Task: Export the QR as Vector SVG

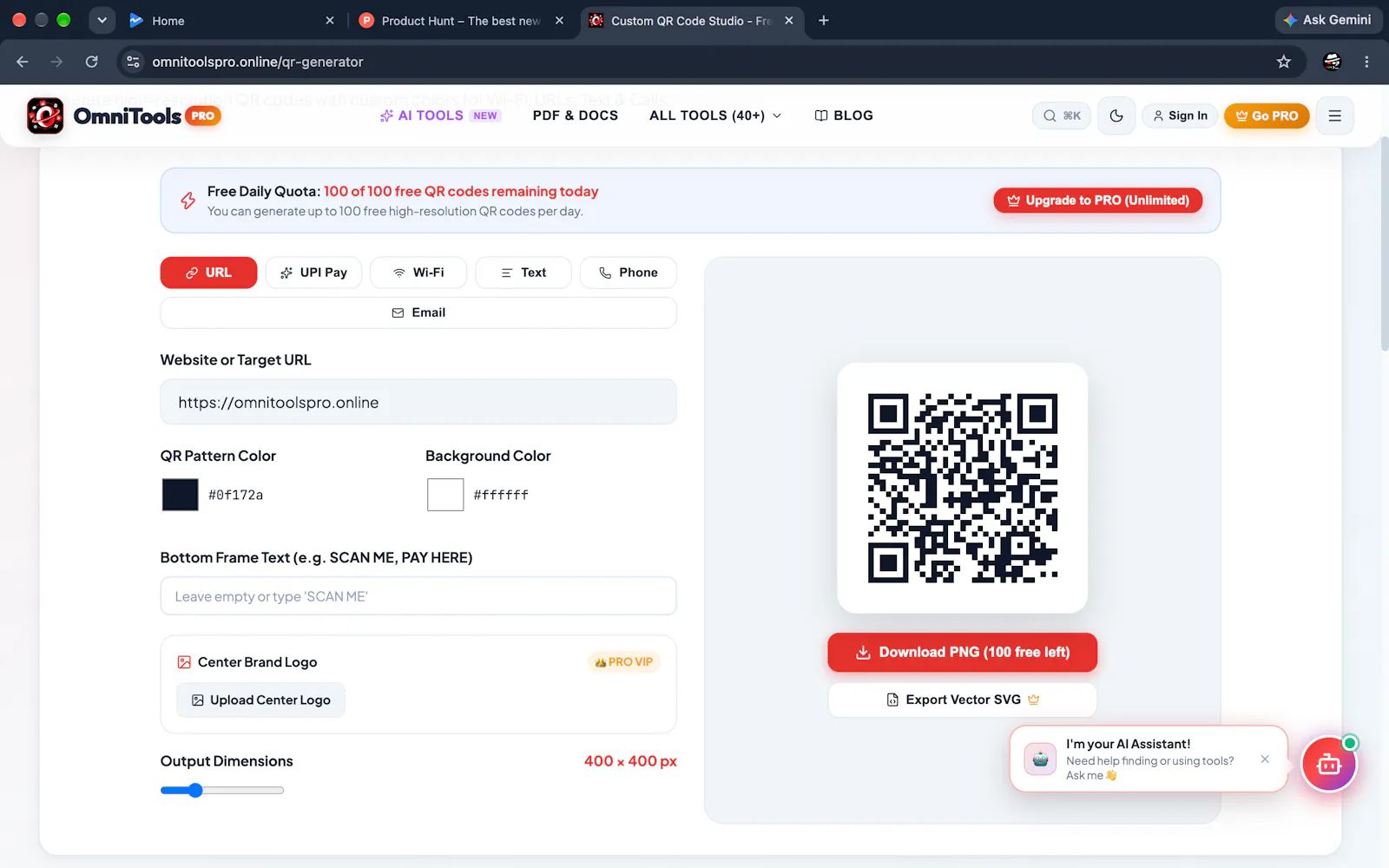Action: pyautogui.click(x=963, y=700)
